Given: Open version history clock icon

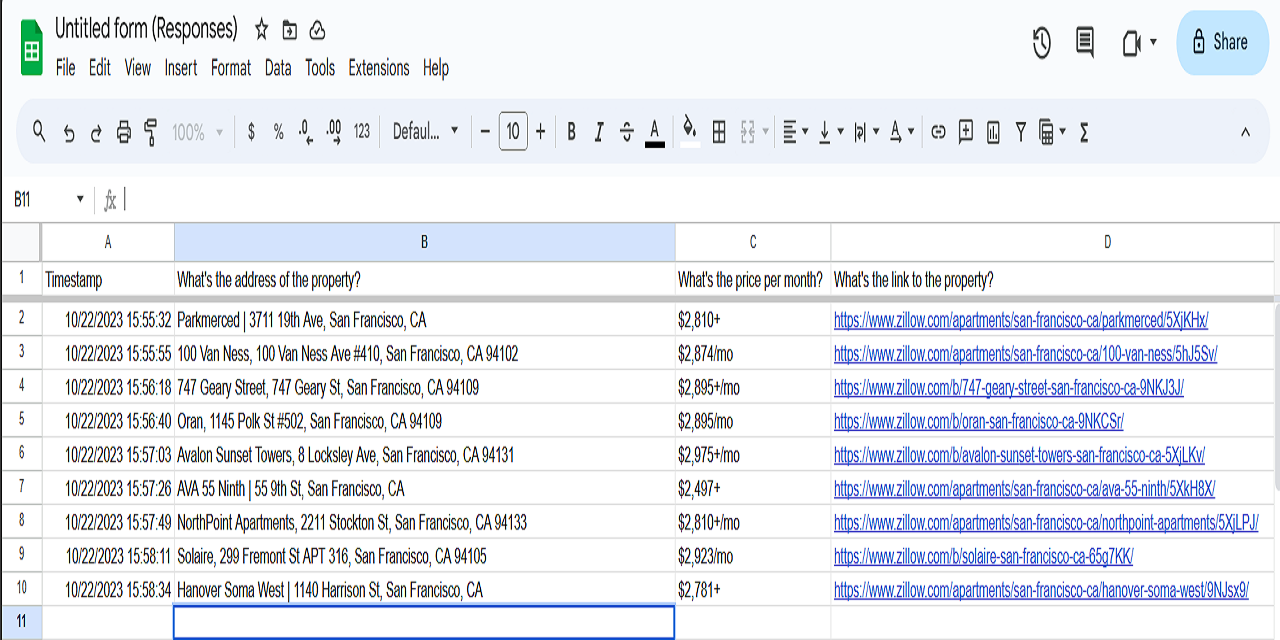Looking at the screenshot, I should [x=1042, y=42].
